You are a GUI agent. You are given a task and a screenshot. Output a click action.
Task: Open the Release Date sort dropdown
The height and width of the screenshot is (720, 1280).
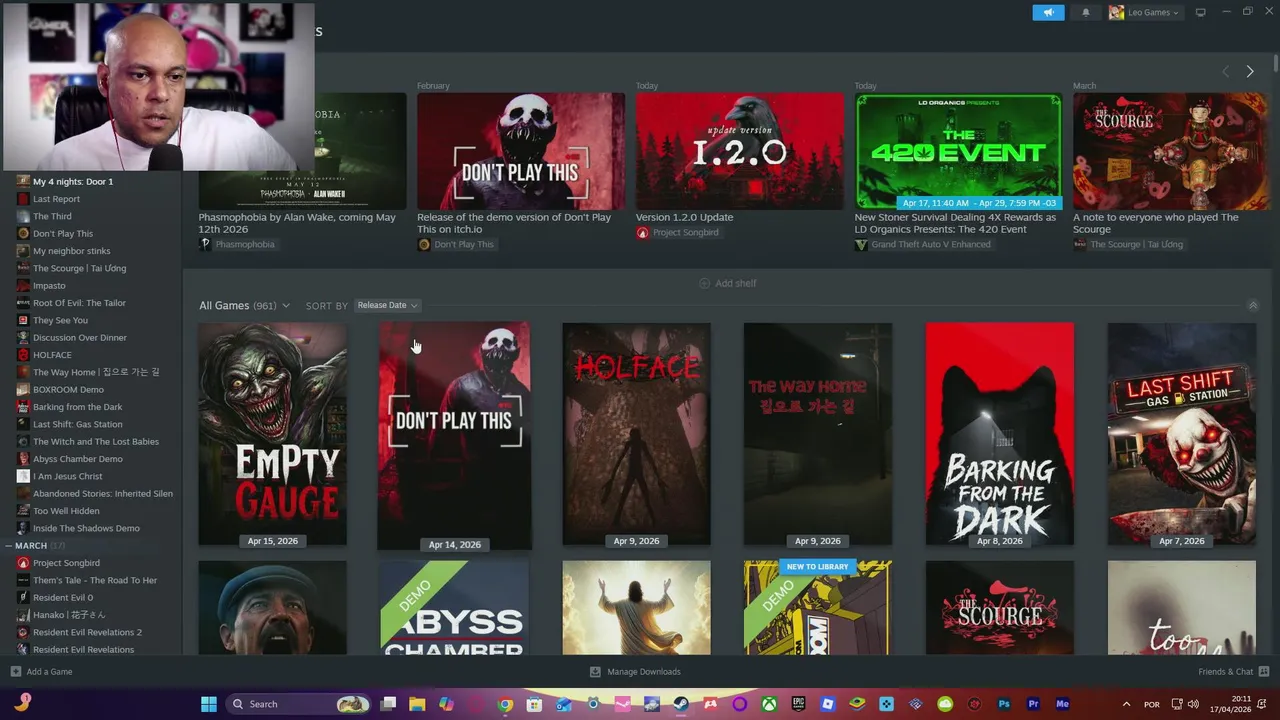click(x=387, y=305)
